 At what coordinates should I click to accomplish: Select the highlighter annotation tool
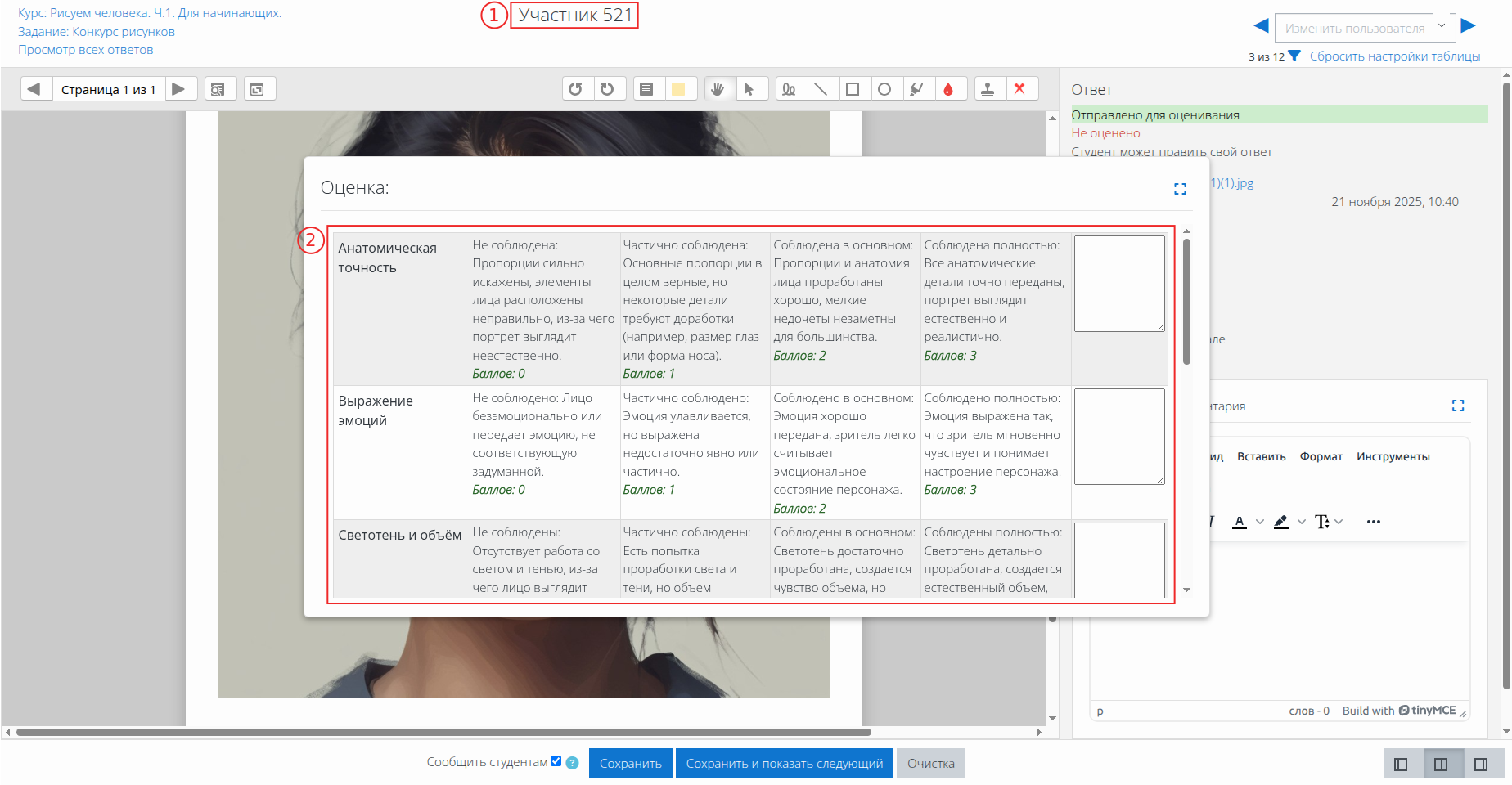pyautogui.click(x=916, y=89)
